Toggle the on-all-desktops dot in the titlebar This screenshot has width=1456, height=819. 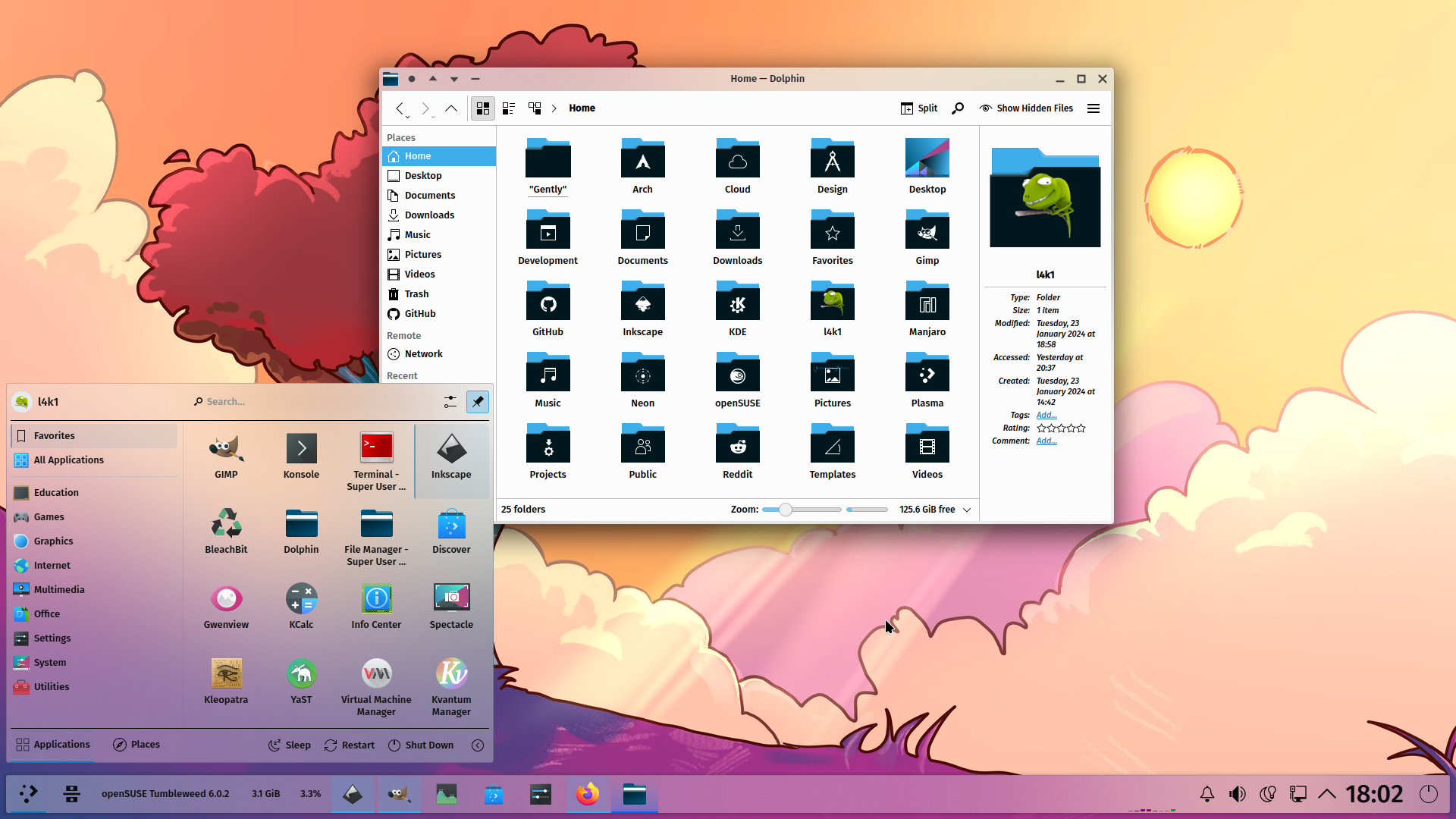[412, 79]
